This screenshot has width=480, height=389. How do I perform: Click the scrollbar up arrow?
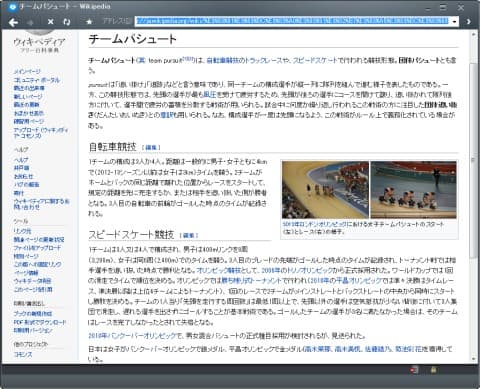coord(473,34)
